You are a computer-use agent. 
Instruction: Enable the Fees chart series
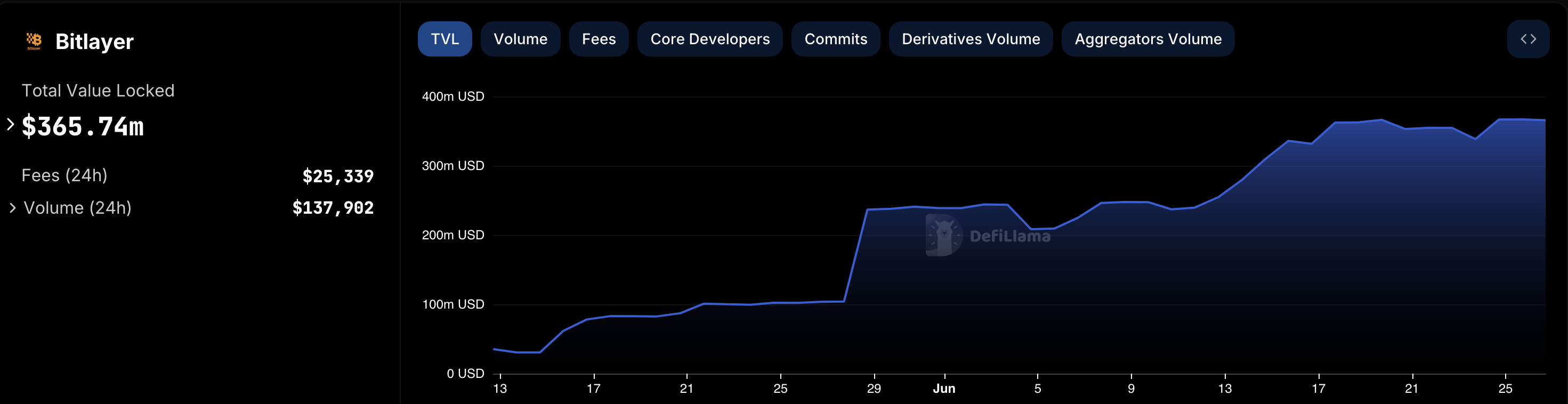click(x=599, y=39)
